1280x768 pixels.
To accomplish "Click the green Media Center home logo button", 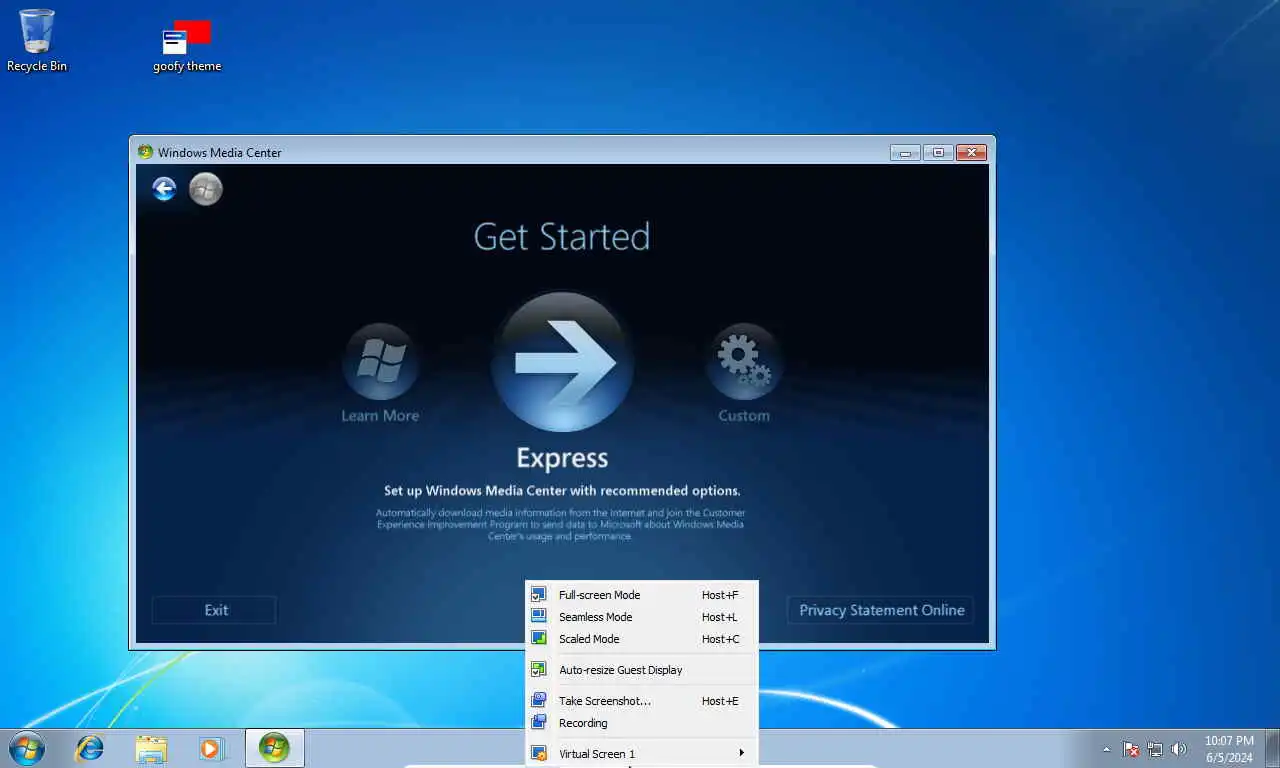I will tap(206, 188).
